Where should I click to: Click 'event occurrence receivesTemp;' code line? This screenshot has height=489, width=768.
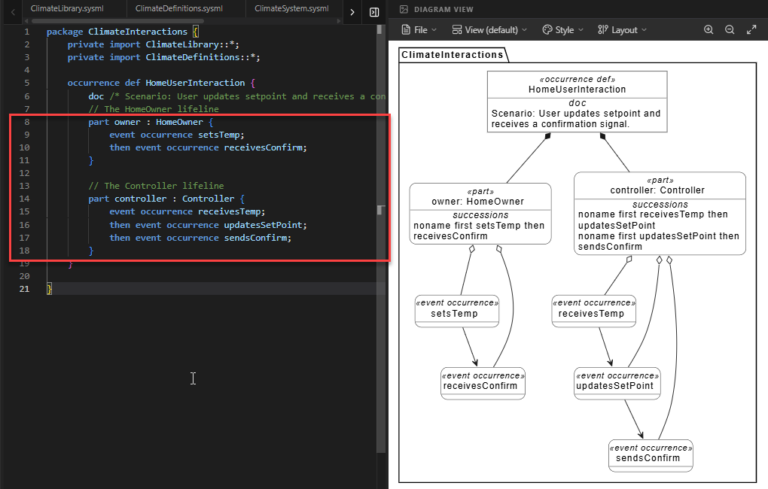pyautogui.click(x=187, y=212)
